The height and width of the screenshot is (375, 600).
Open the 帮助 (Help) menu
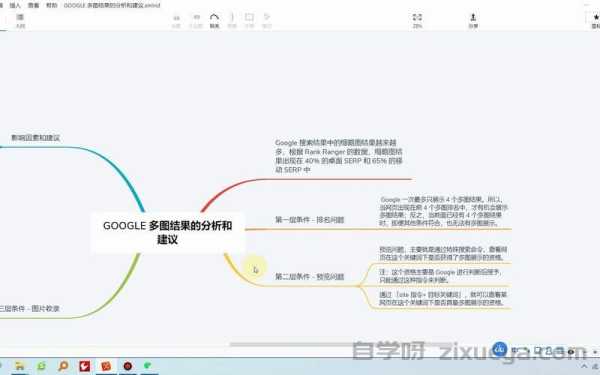52,5
